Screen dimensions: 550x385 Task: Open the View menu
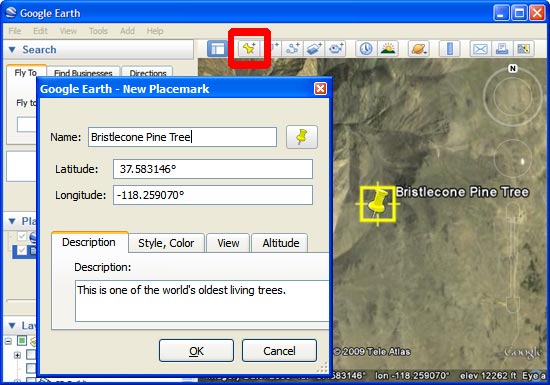pos(68,31)
